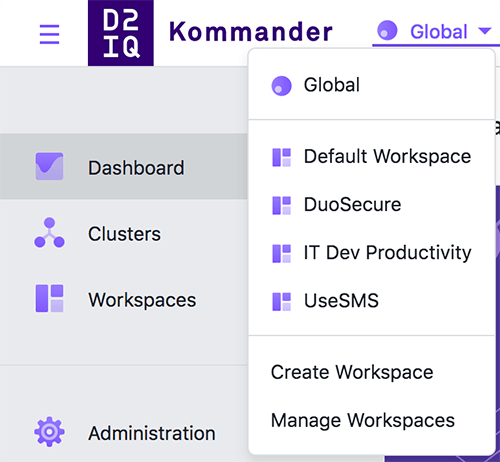Click the Global sphere icon in header
Screen dimensions: 500x462
pos(387,30)
